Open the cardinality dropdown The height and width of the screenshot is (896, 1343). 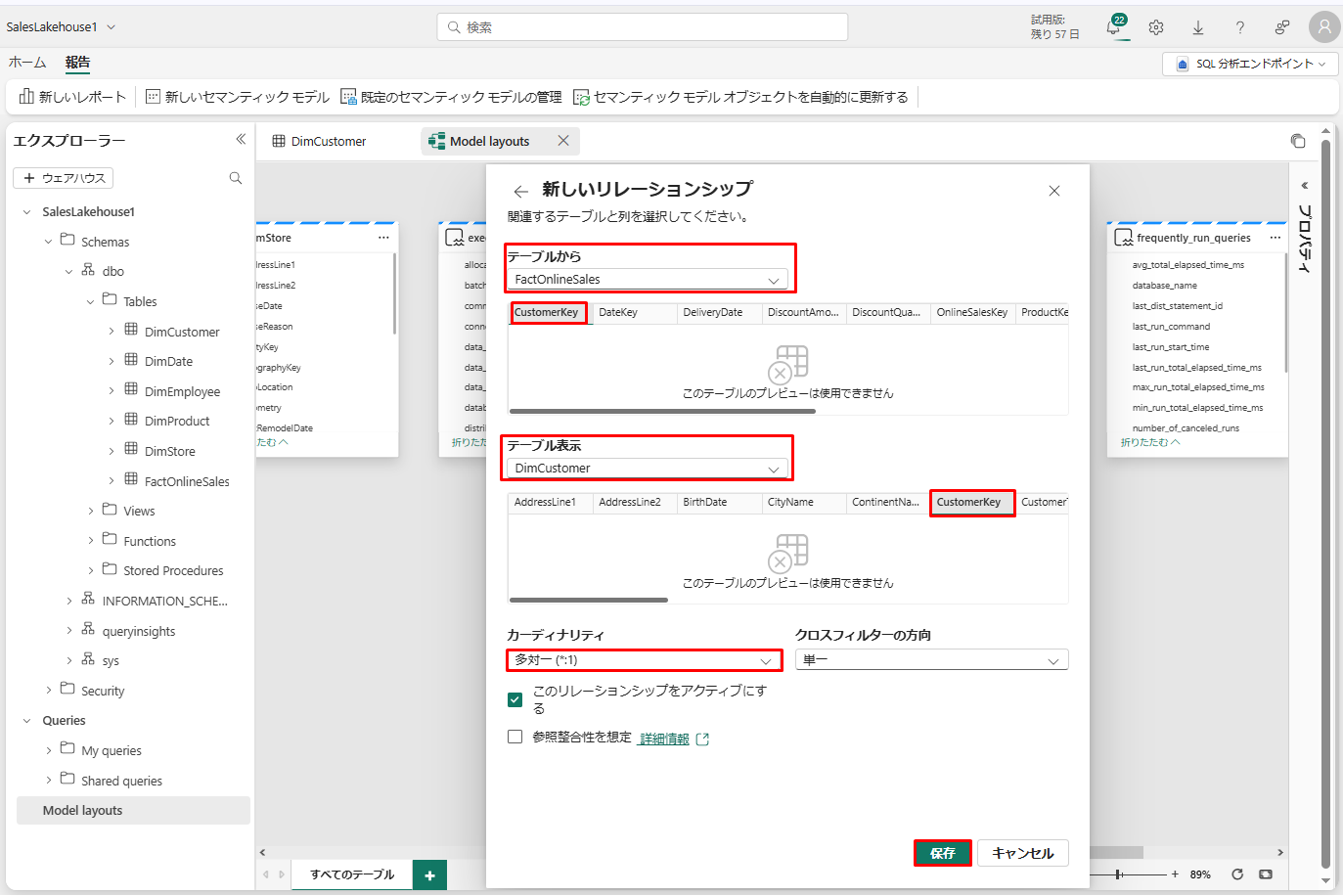[x=644, y=660]
